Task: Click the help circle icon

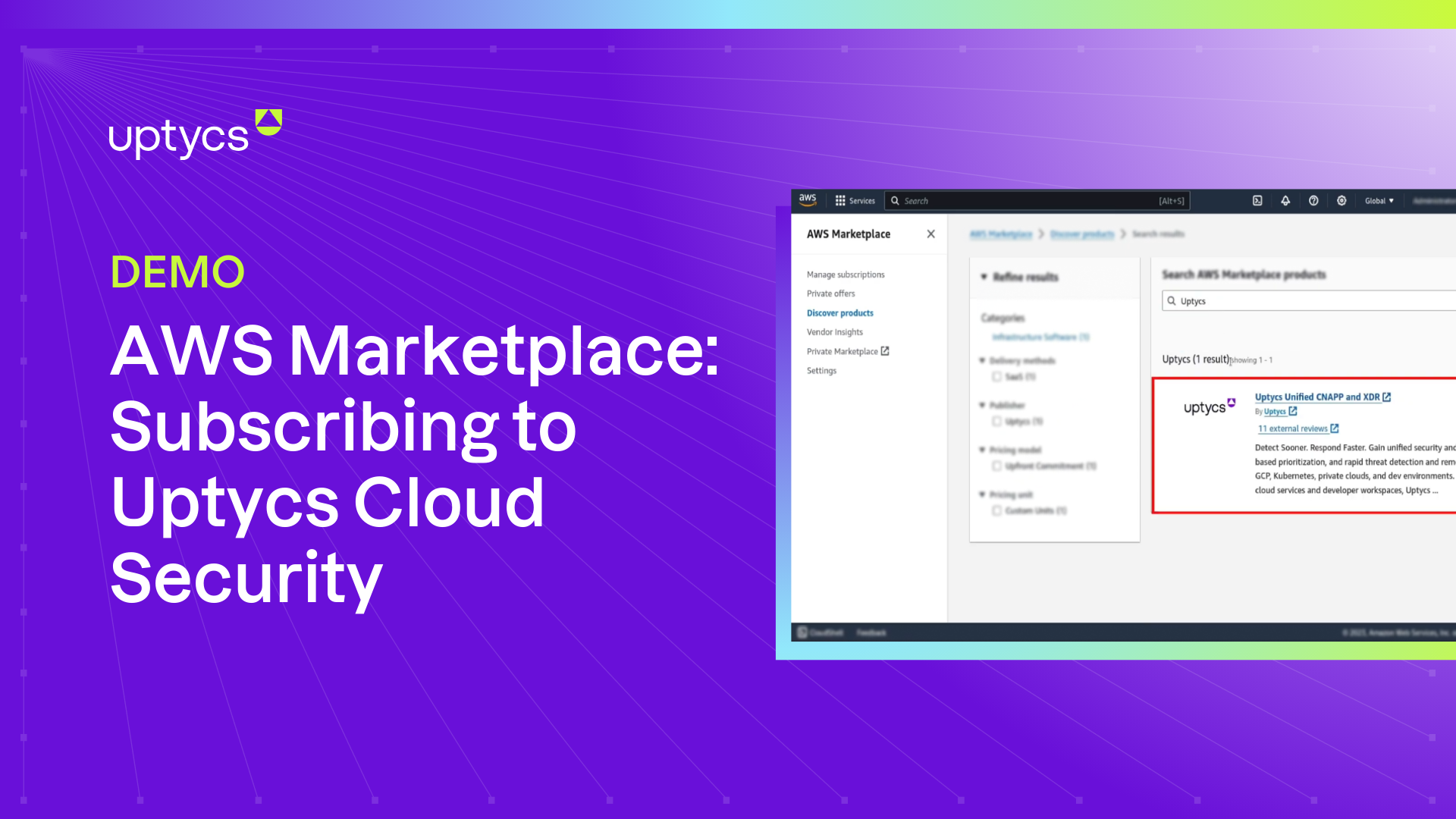Action: [x=1314, y=201]
